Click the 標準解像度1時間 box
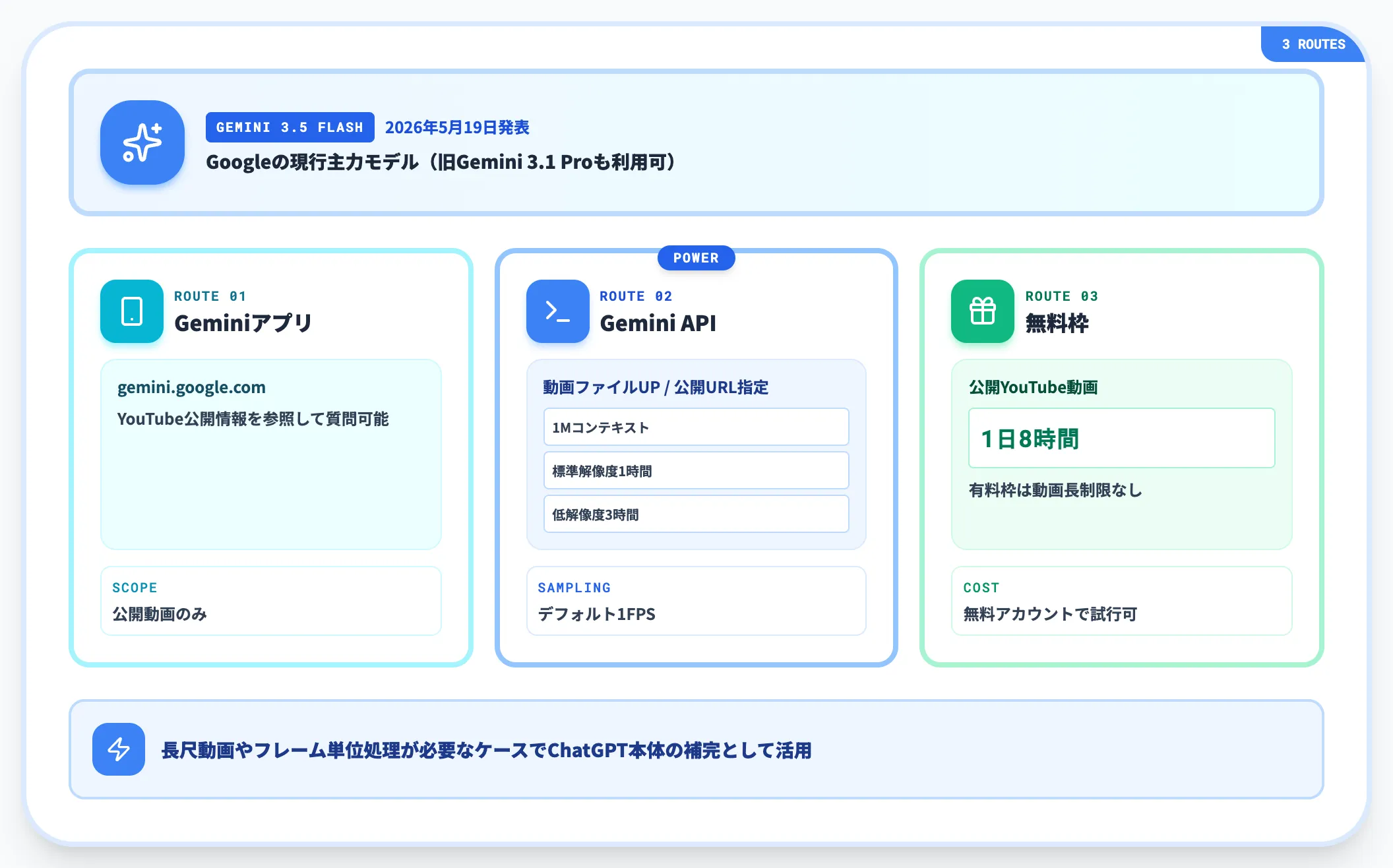This screenshot has width=1393, height=868. tap(696, 470)
